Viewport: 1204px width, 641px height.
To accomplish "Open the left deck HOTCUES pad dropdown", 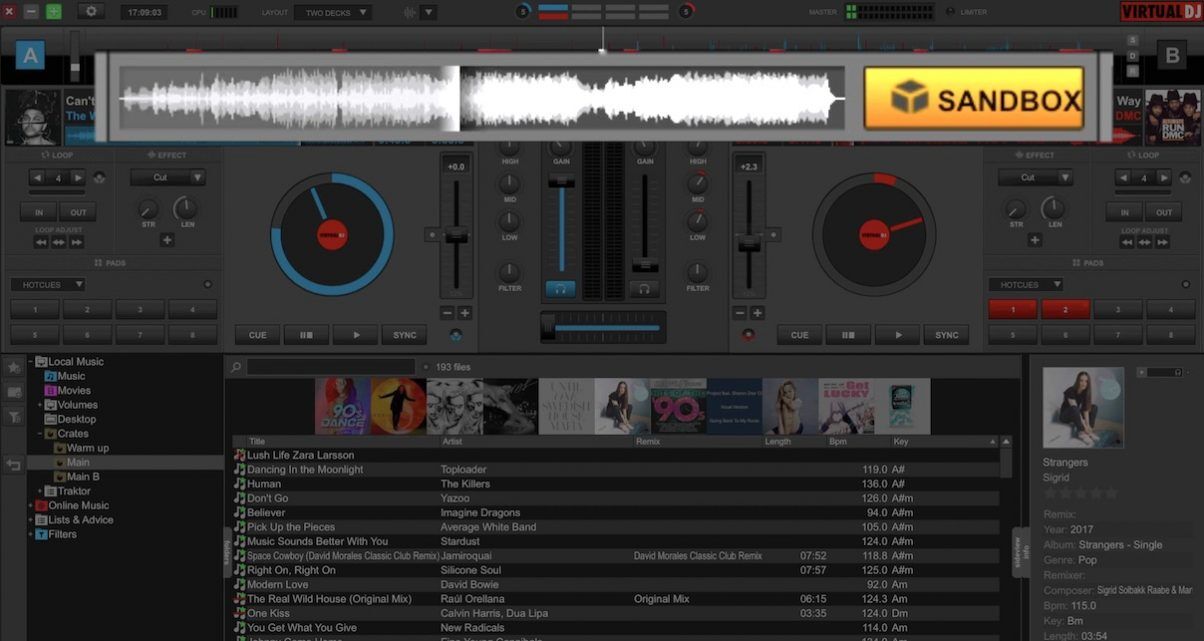I will pos(48,285).
